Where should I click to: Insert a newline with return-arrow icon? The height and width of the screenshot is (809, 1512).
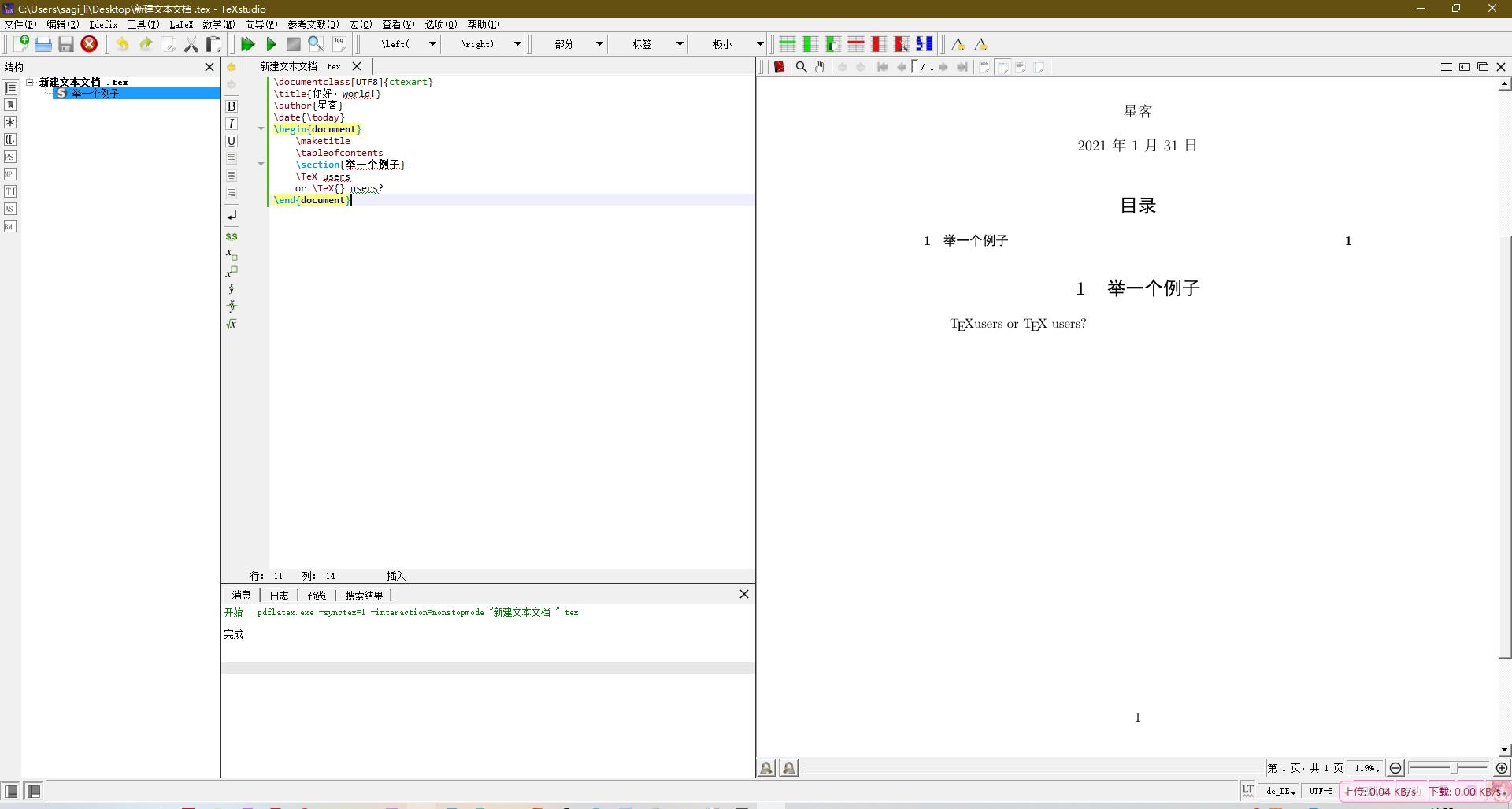pyautogui.click(x=232, y=215)
